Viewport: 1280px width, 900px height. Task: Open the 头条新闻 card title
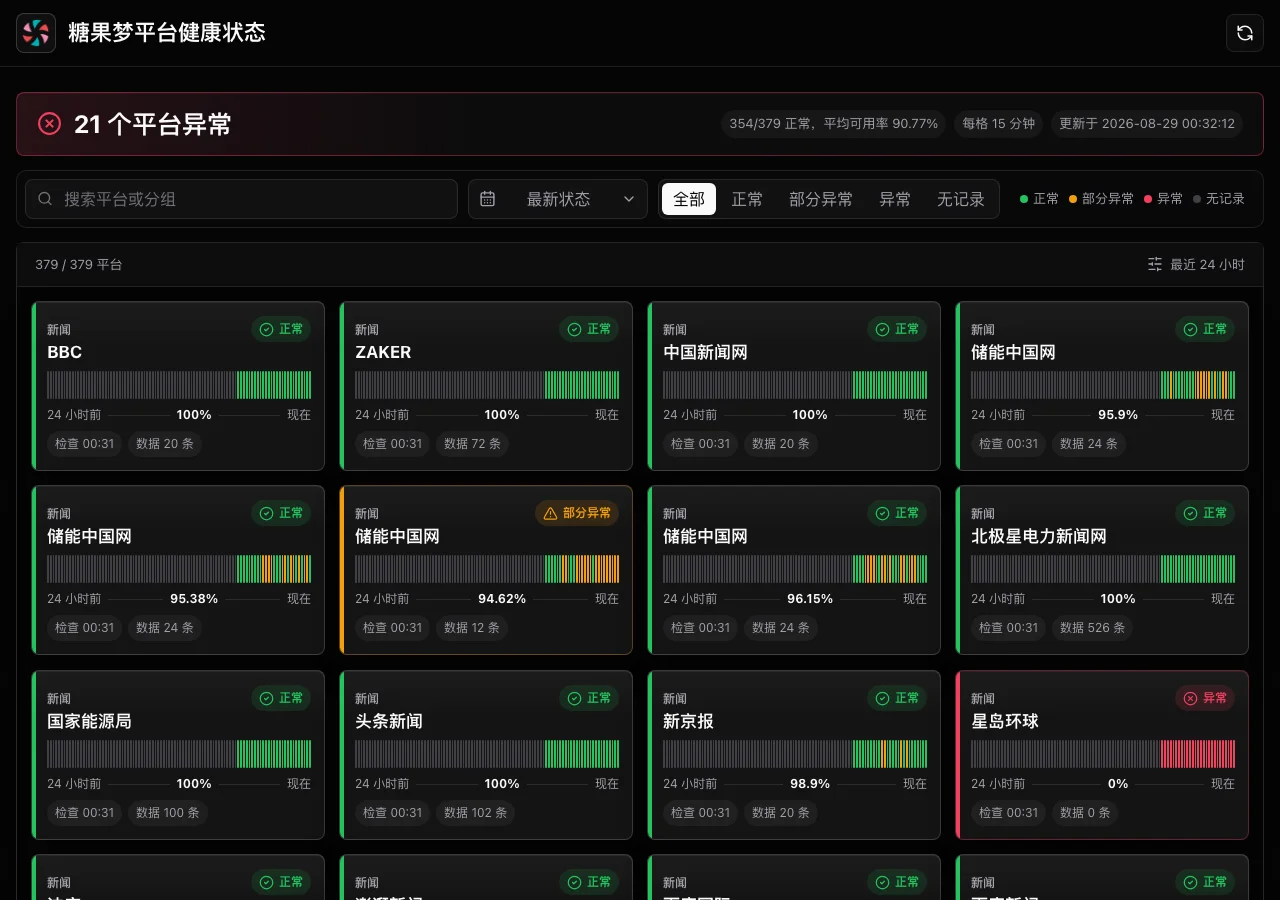[x=389, y=721]
